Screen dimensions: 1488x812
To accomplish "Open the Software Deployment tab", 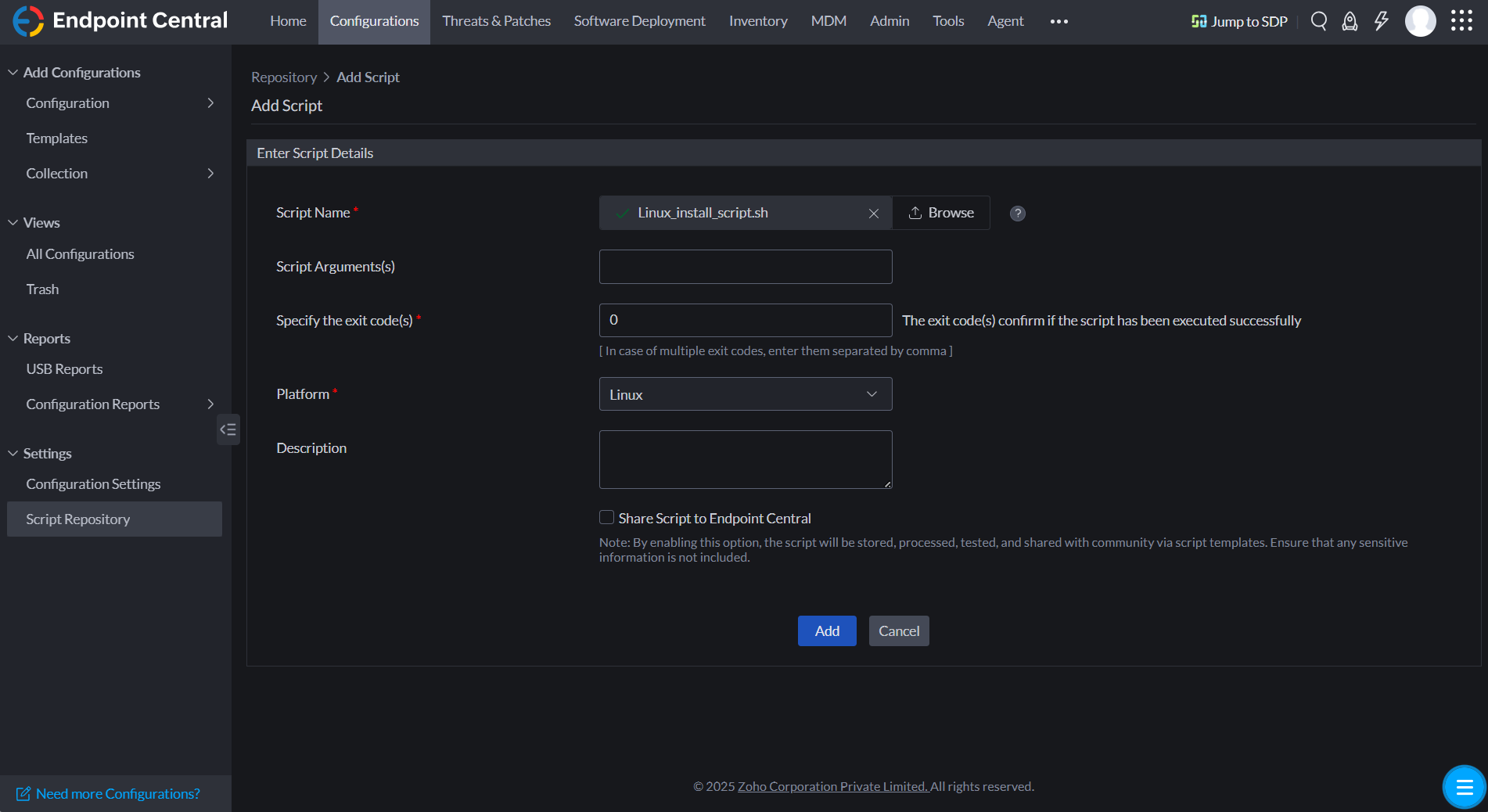I will click(x=639, y=21).
